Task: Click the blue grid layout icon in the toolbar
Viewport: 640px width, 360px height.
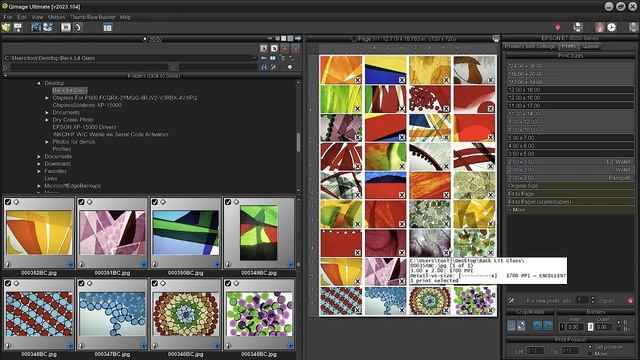Action: [107, 27]
